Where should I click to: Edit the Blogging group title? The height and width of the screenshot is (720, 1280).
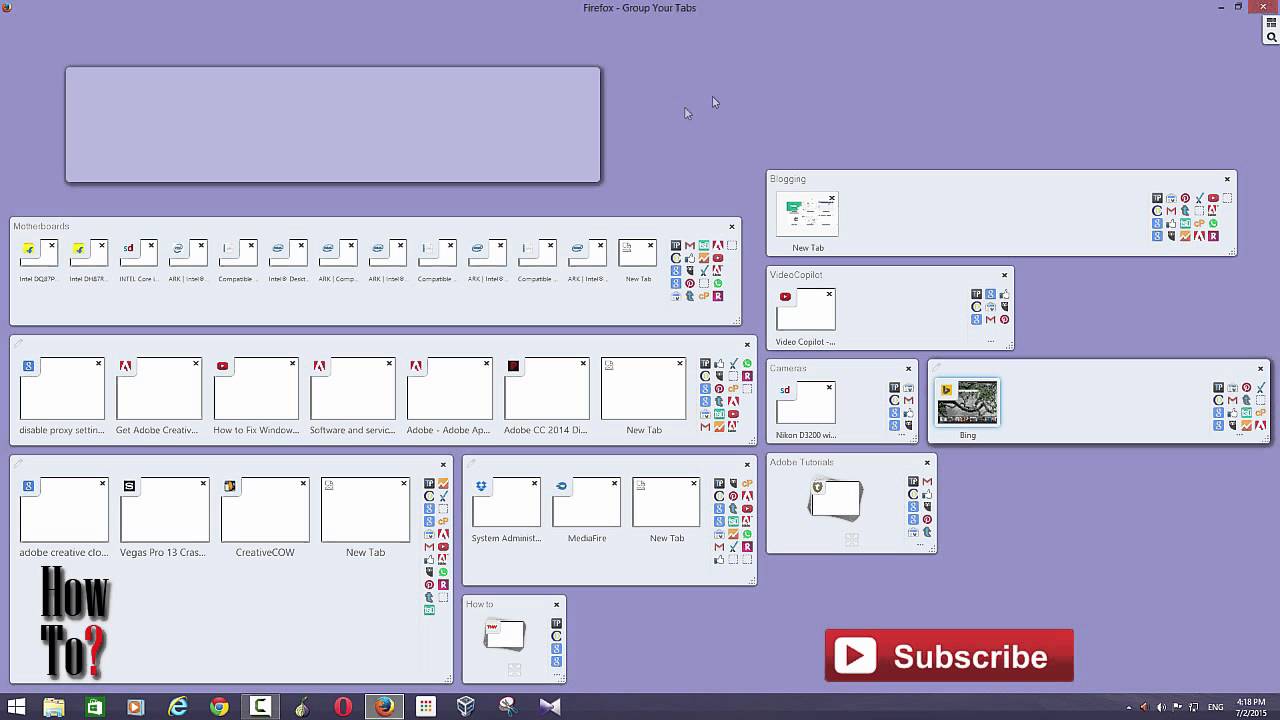[x=788, y=179]
